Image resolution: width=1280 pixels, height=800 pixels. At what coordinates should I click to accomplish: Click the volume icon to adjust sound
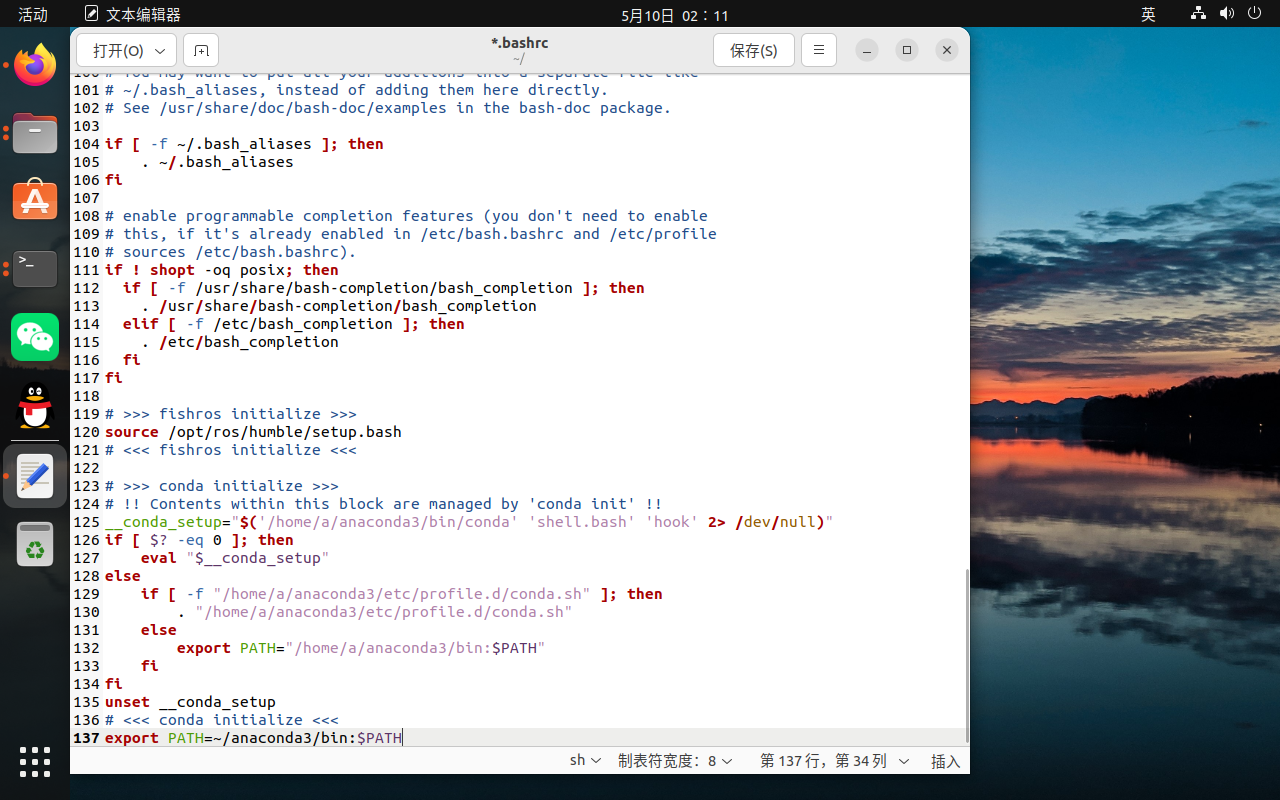pos(1229,14)
